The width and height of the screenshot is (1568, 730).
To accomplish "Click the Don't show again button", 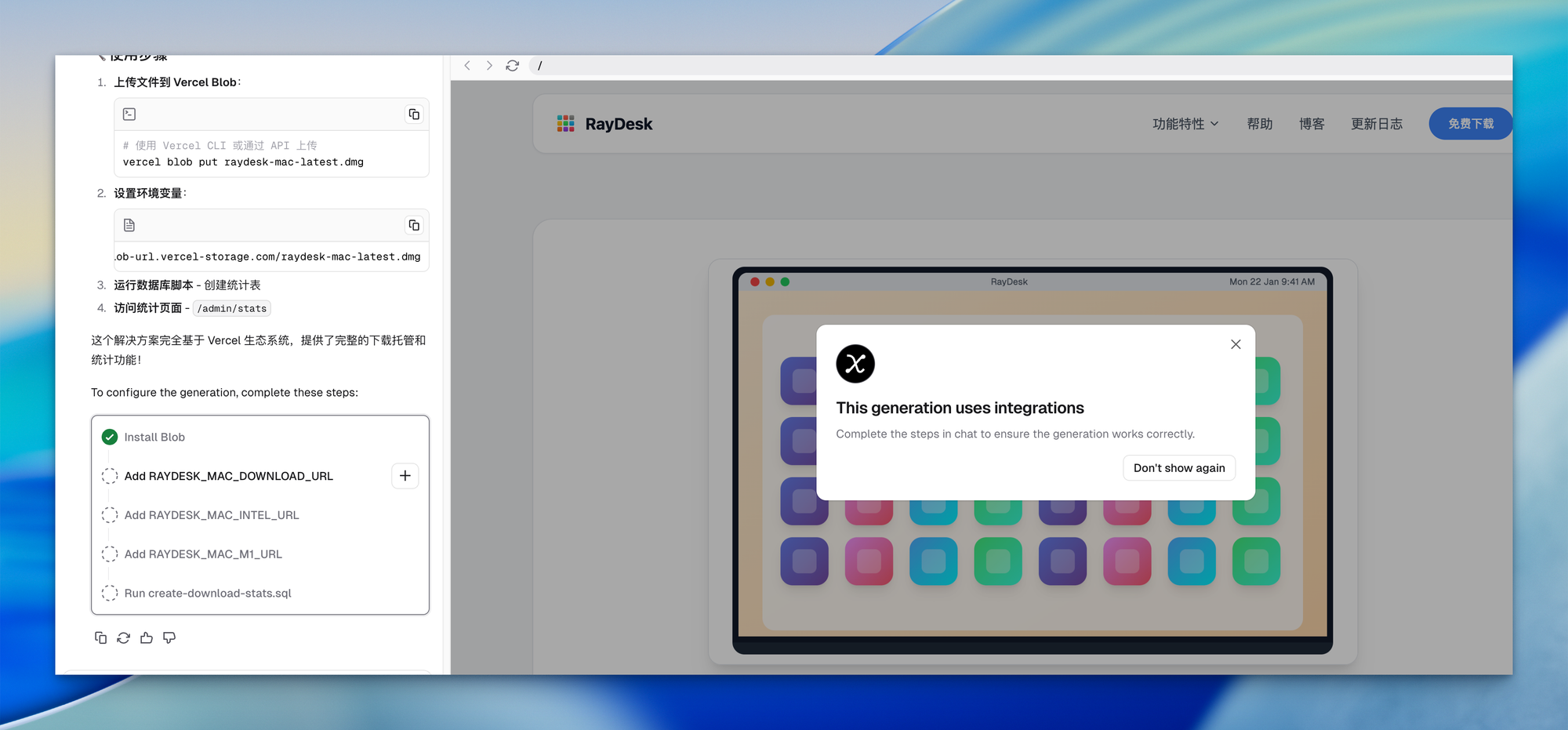I will pyautogui.click(x=1178, y=468).
